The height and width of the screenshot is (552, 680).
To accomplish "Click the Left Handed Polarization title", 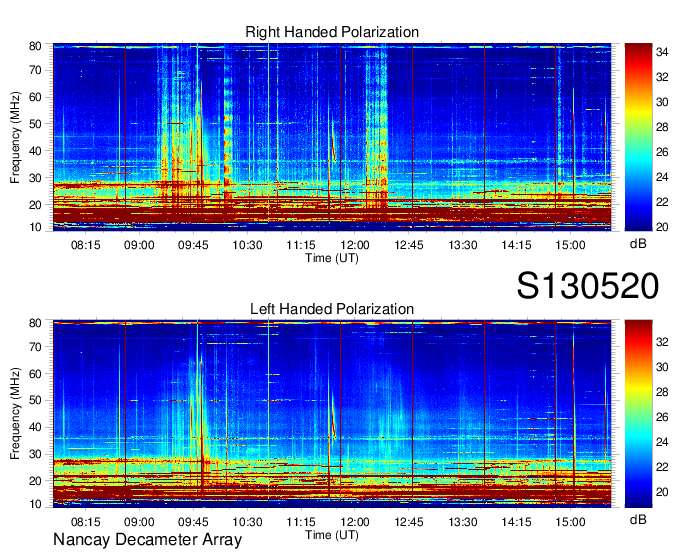I will [x=332, y=309].
